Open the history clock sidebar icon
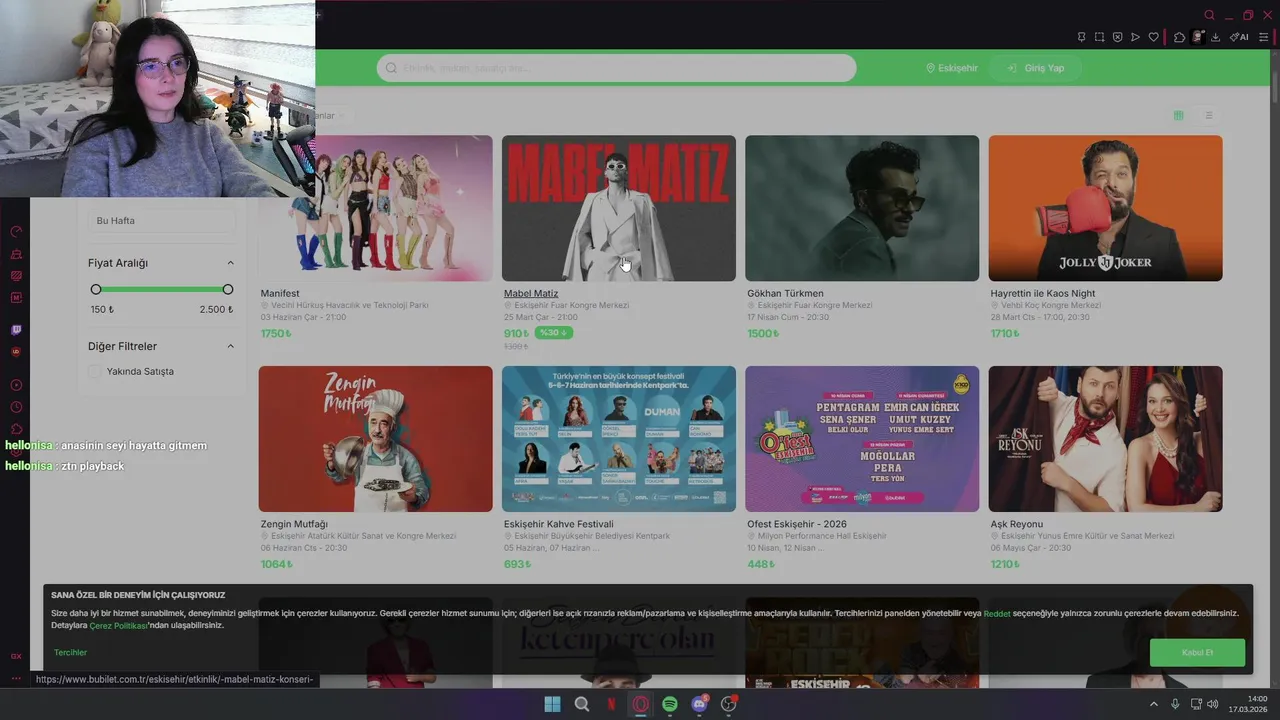Screen dimensions: 1280x720 (16, 407)
